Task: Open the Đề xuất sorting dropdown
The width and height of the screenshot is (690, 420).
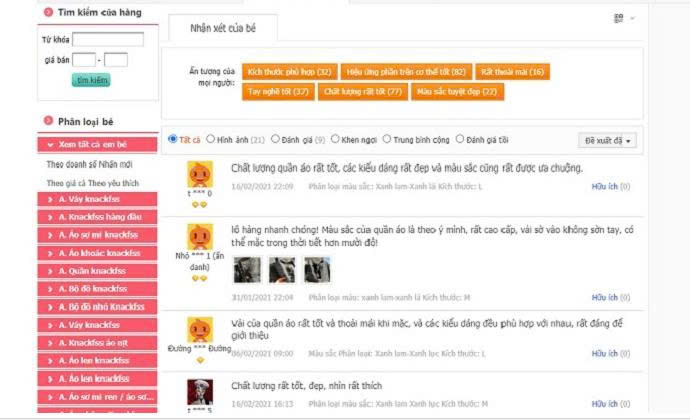Action: [607, 141]
